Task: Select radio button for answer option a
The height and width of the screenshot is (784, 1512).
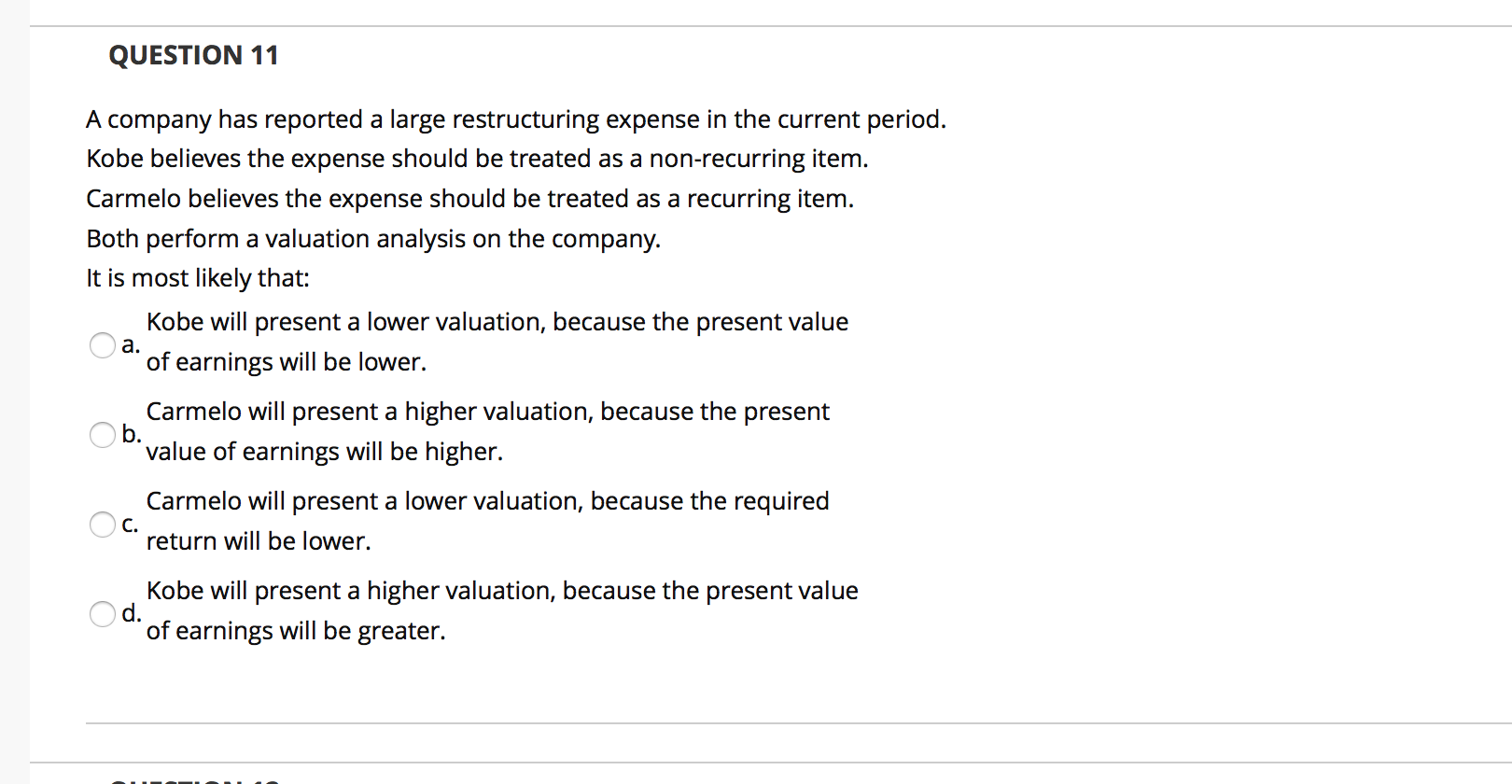Action: [x=102, y=344]
